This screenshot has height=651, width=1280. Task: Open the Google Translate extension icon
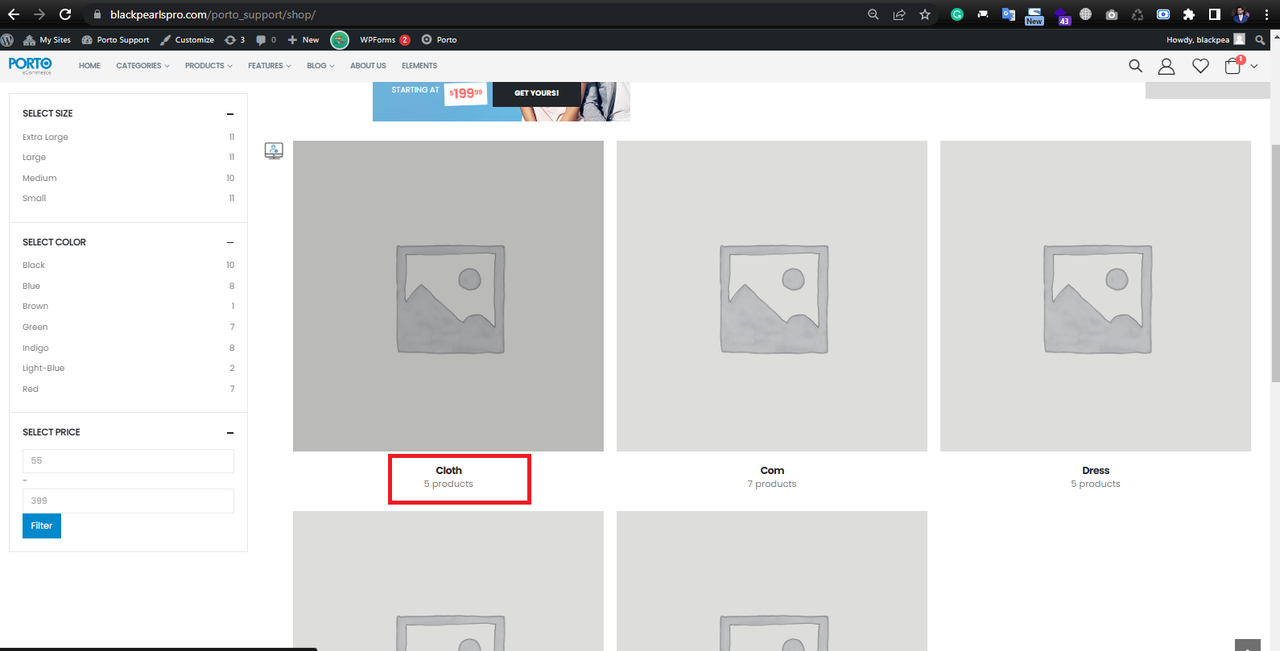[x=1008, y=15]
